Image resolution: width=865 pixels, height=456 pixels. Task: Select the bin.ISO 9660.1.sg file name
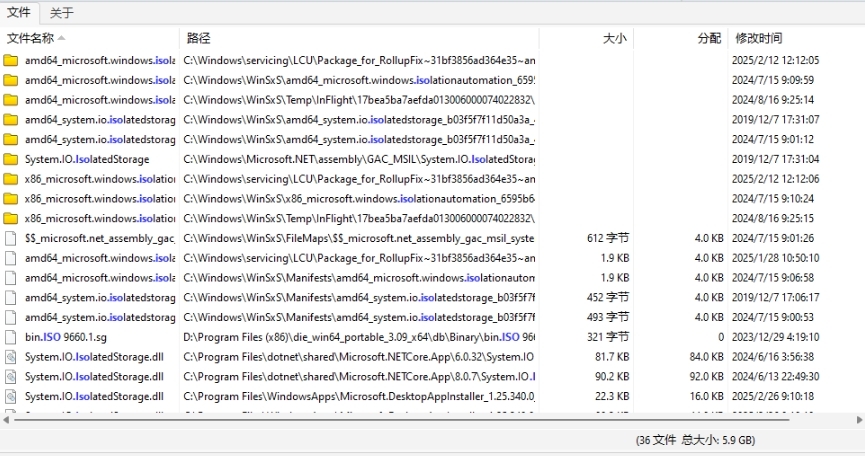66,337
